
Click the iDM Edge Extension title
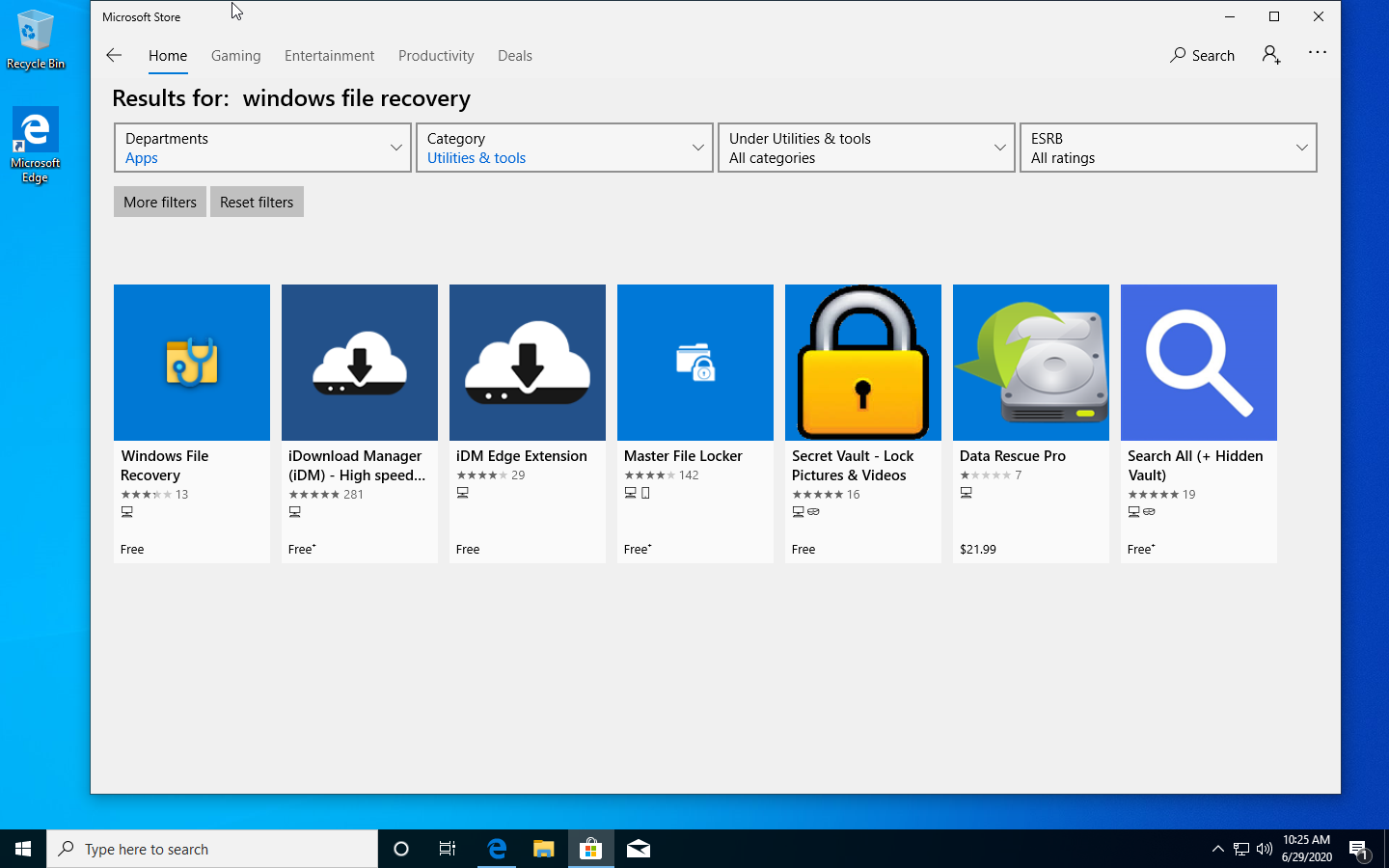pos(522,456)
